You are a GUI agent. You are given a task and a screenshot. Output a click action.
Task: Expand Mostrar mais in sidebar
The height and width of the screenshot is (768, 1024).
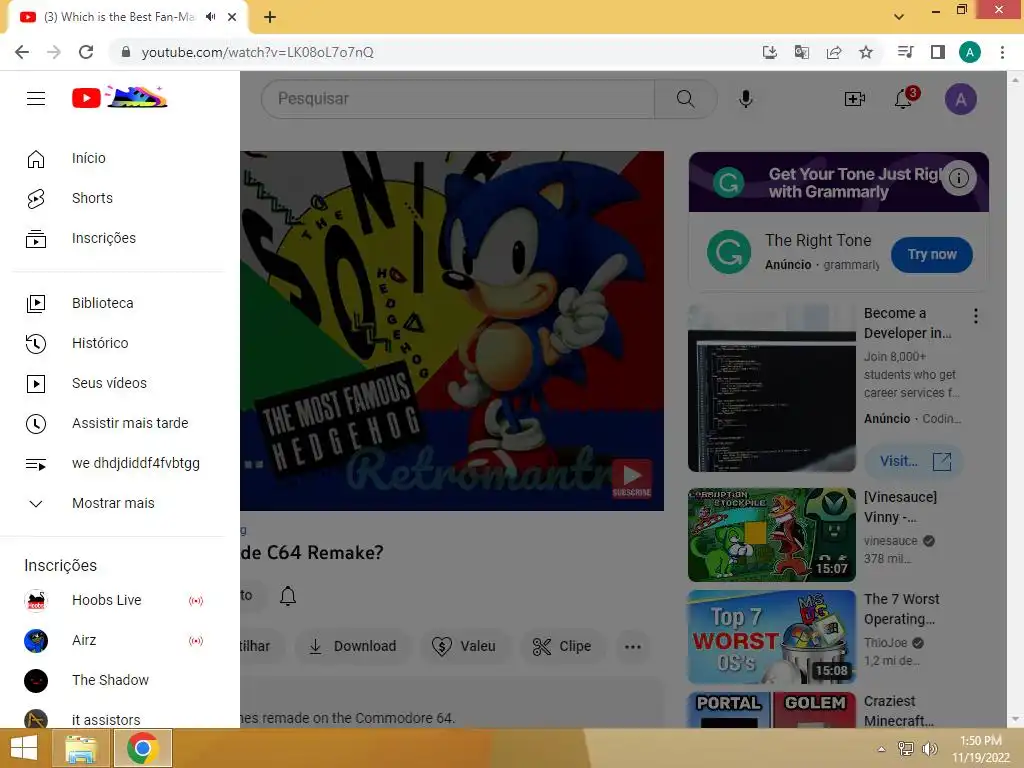[x=120, y=504]
